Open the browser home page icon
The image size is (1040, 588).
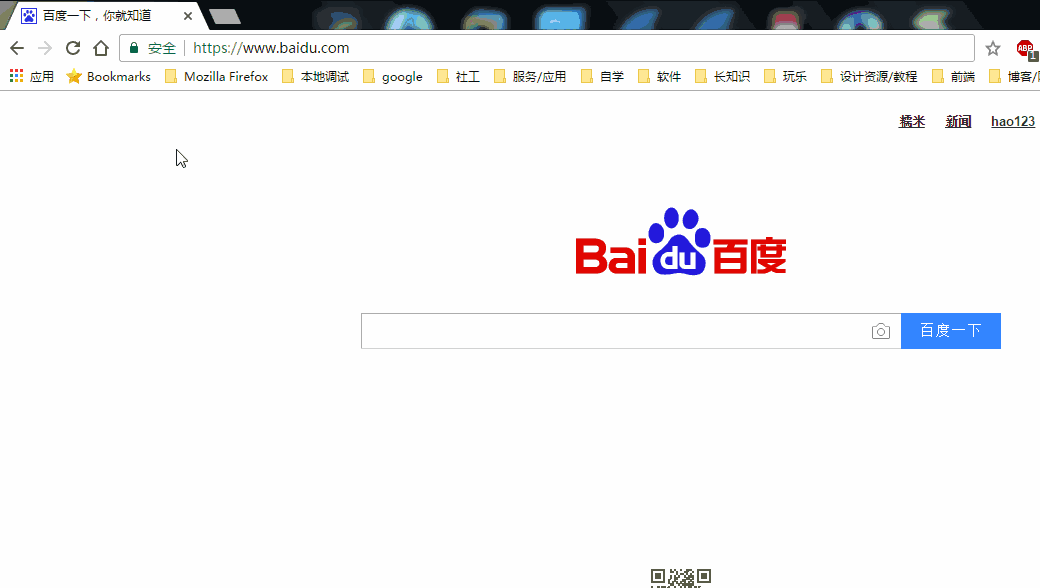point(101,48)
